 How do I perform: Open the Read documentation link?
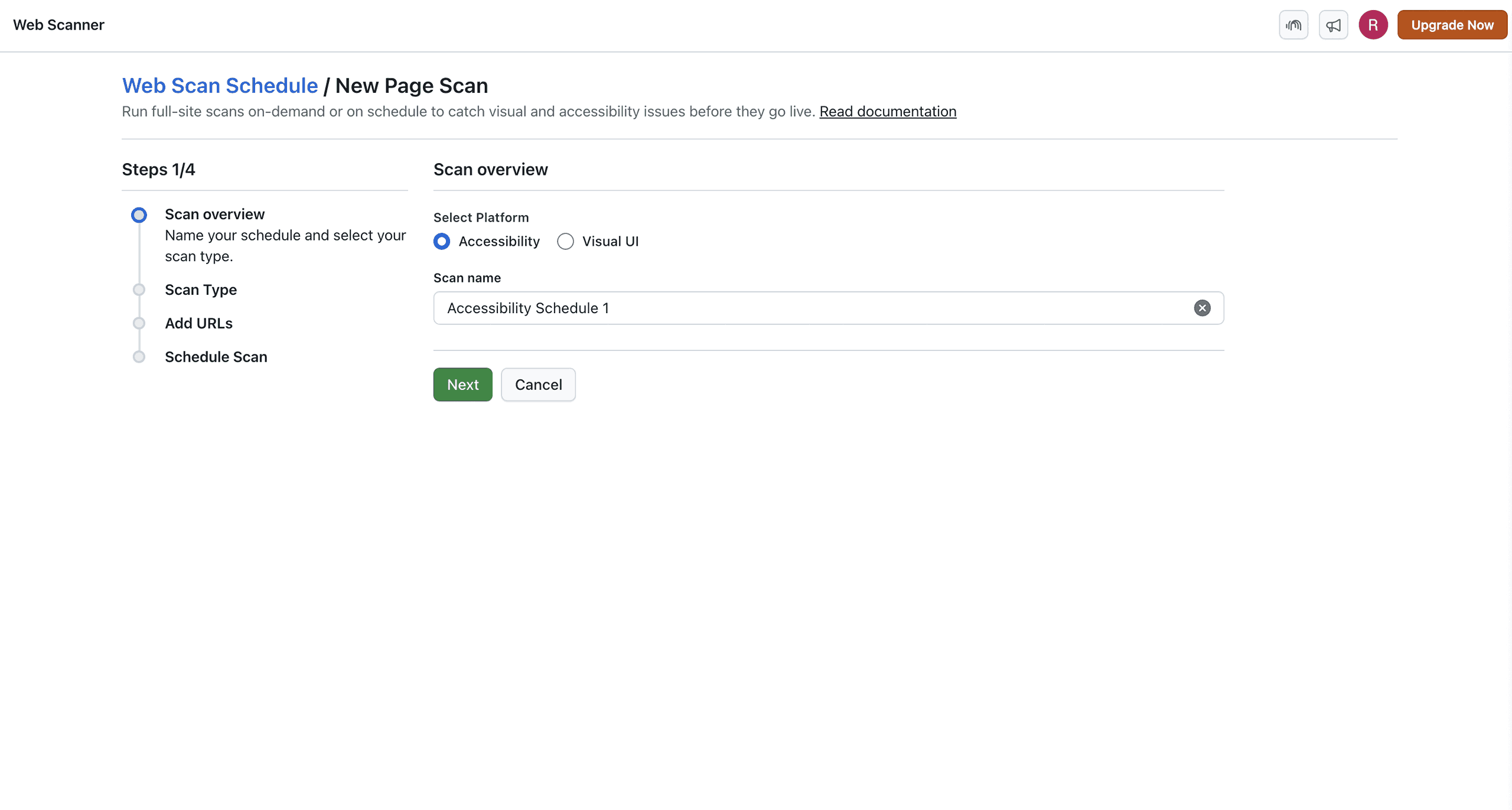pyautogui.click(x=888, y=111)
